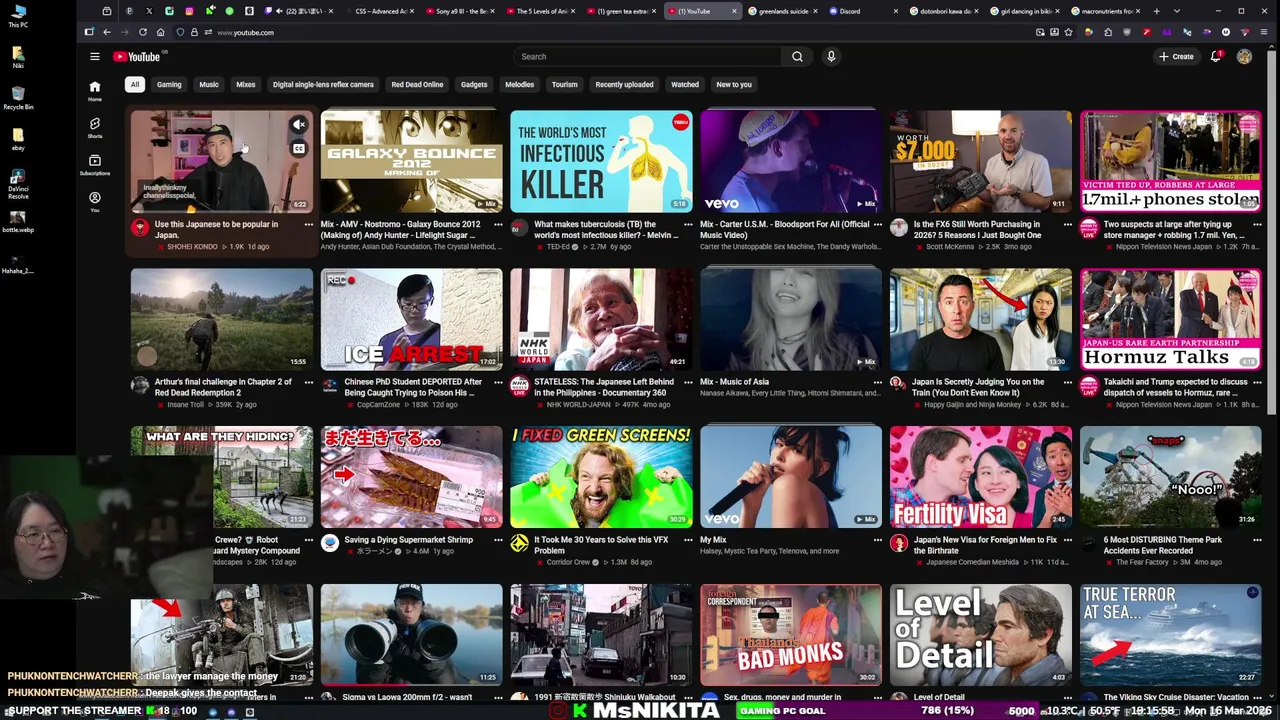Click browser back arrow
This screenshot has width=1280, height=720.
click(107, 32)
